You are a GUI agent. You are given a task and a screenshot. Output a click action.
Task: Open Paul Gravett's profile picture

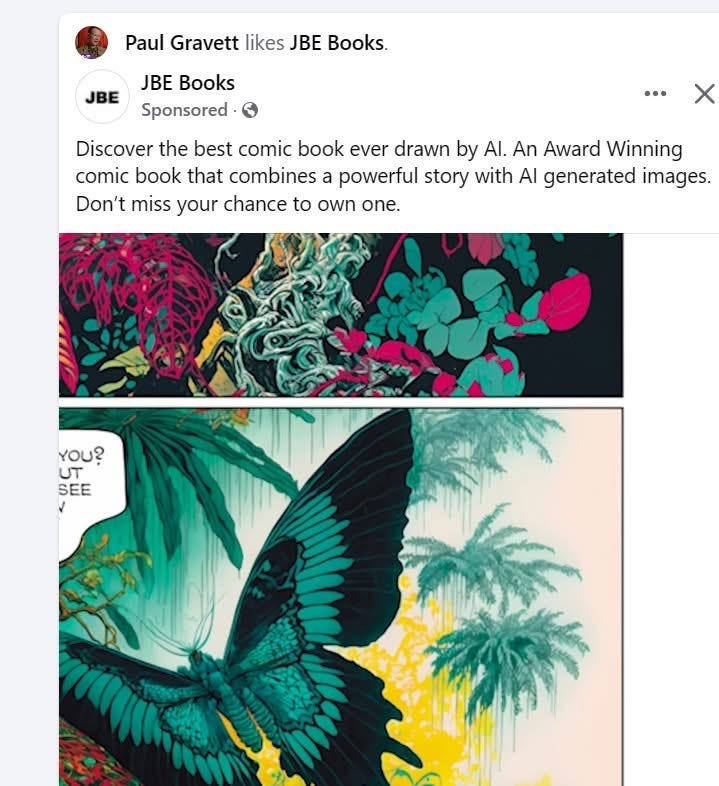click(91, 43)
